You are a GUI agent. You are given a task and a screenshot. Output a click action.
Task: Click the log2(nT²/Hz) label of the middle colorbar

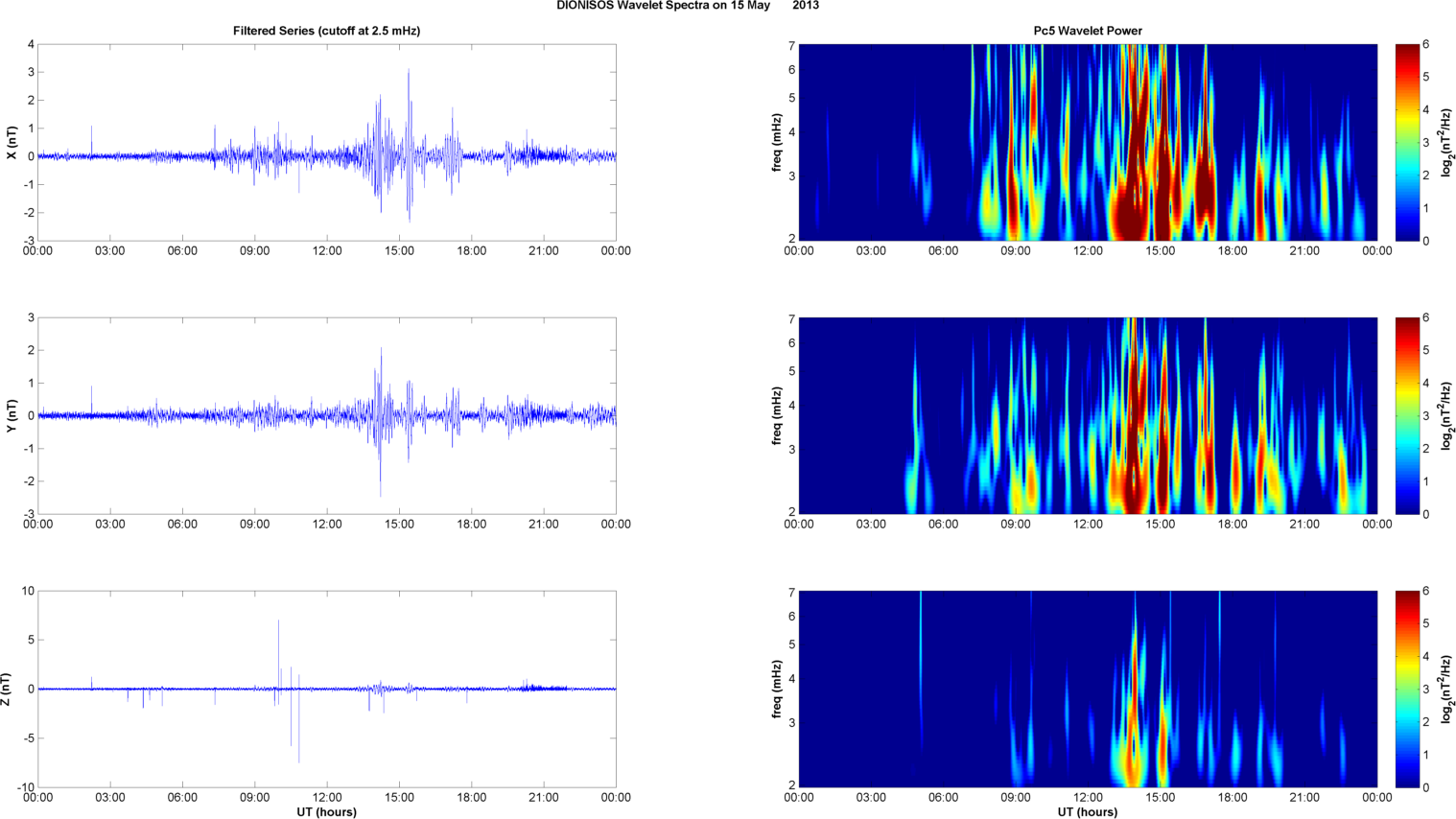coord(1446,416)
